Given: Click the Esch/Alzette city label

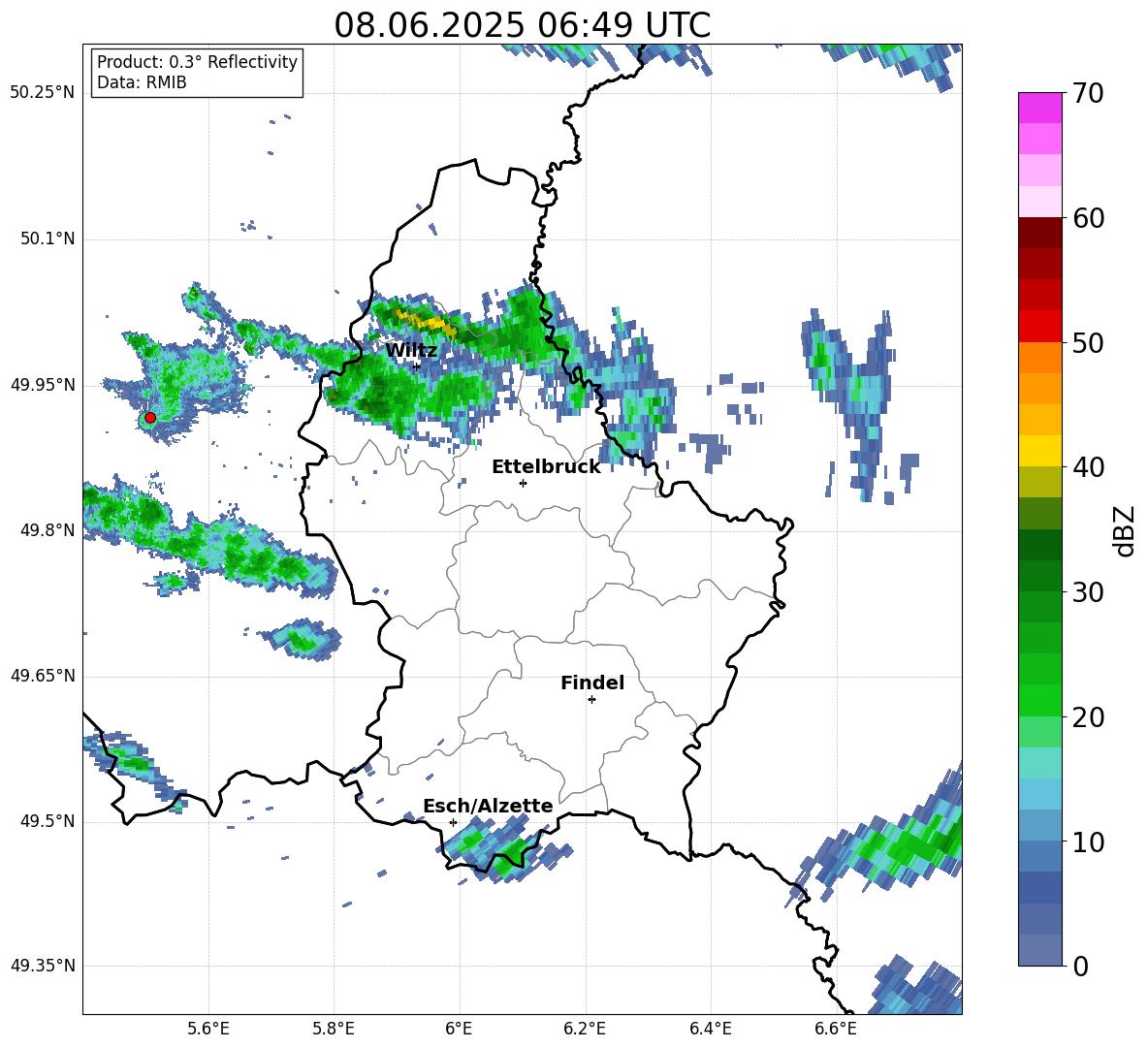Looking at the screenshot, I should pos(488,806).
